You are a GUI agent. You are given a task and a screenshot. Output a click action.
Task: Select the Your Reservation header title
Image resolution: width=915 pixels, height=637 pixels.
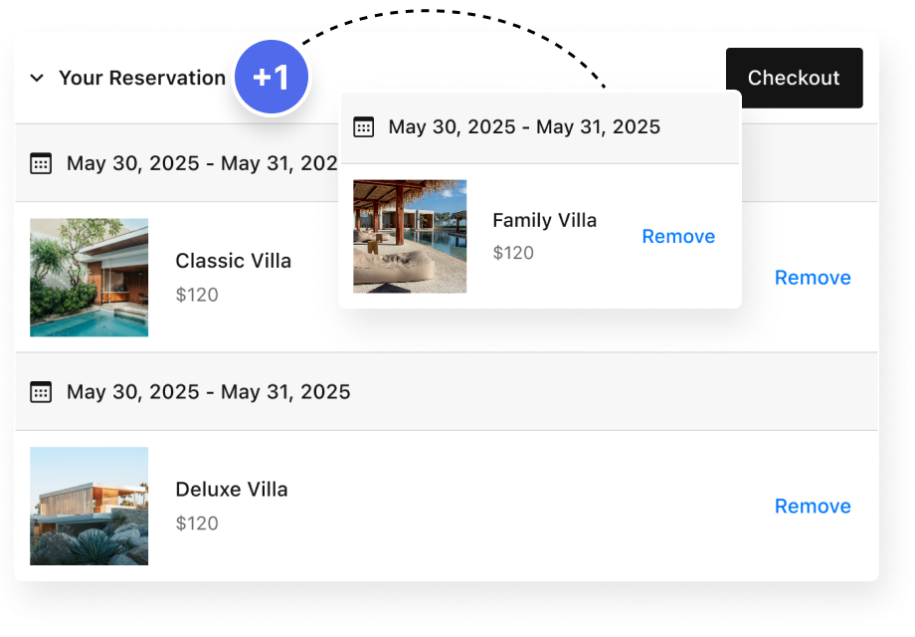[141, 77]
